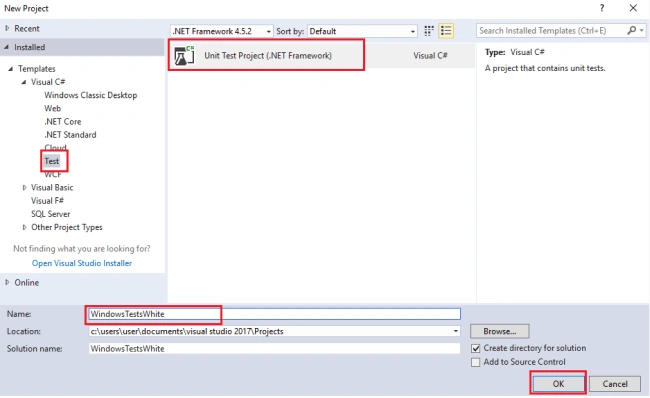This screenshot has width=650, height=398.
Task: Open the search options dropdown arrow
Action: click(641, 31)
